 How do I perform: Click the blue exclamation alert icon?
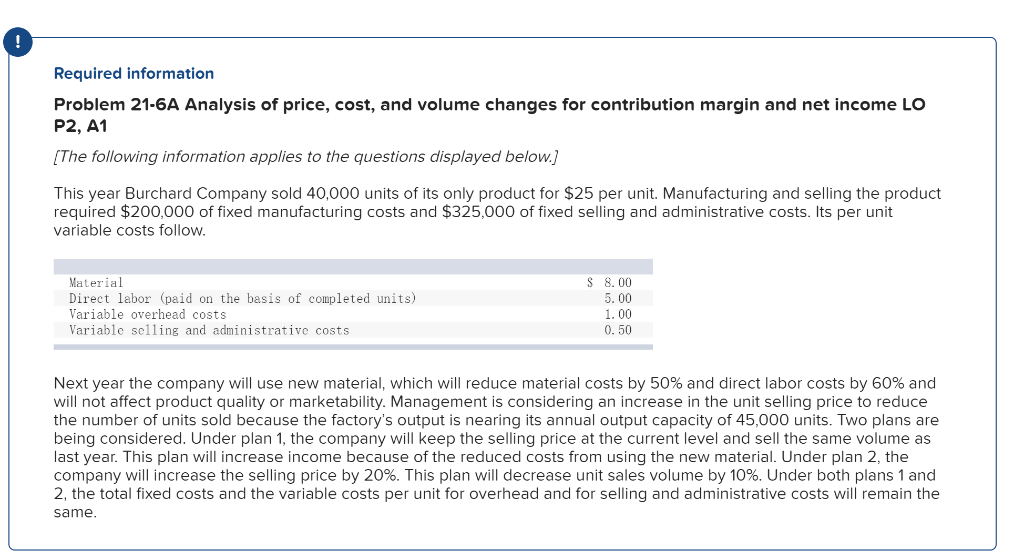(17, 43)
